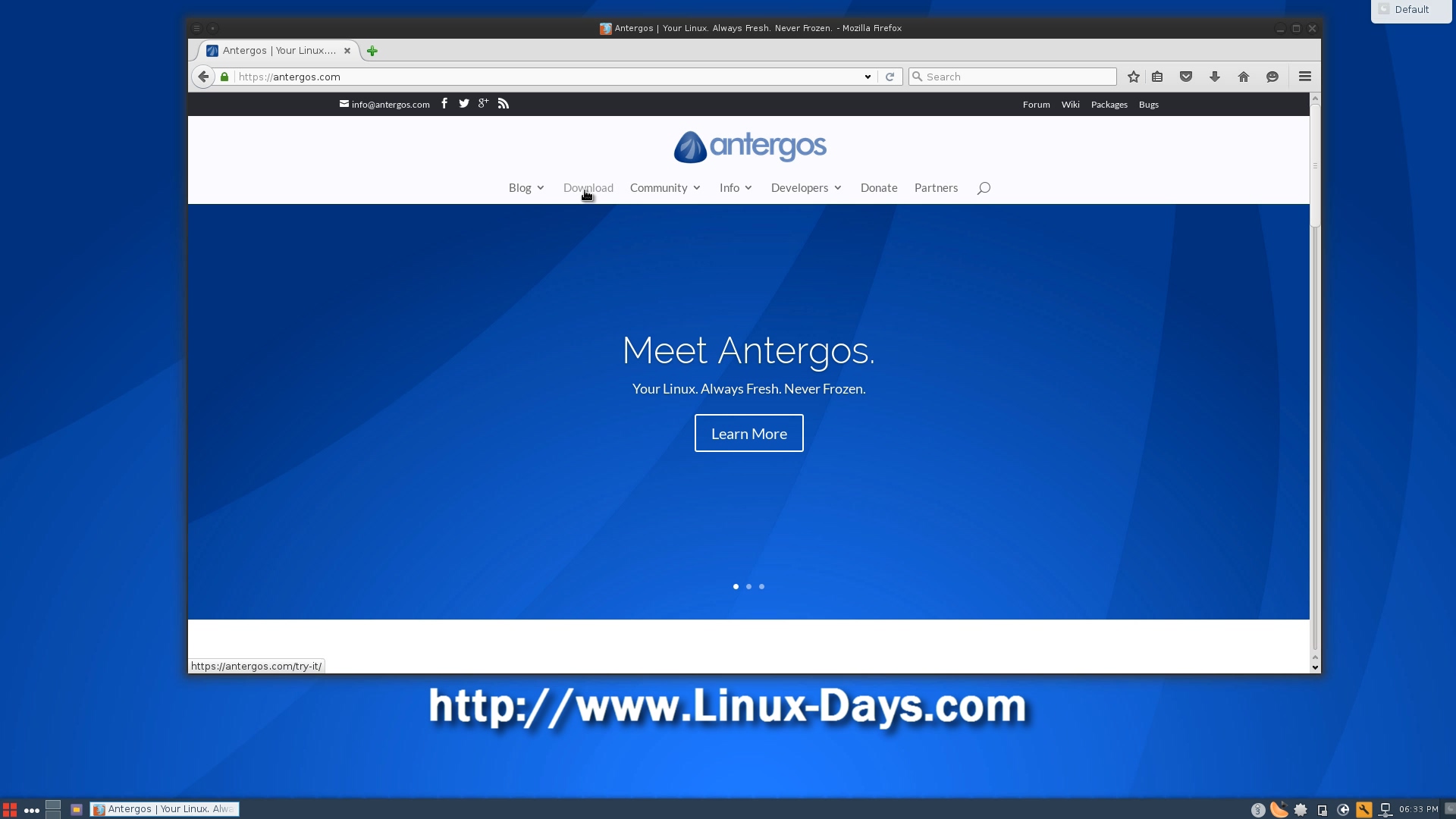
Task: Click the orange moon tray icon
Action: [x=1279, y=809]
